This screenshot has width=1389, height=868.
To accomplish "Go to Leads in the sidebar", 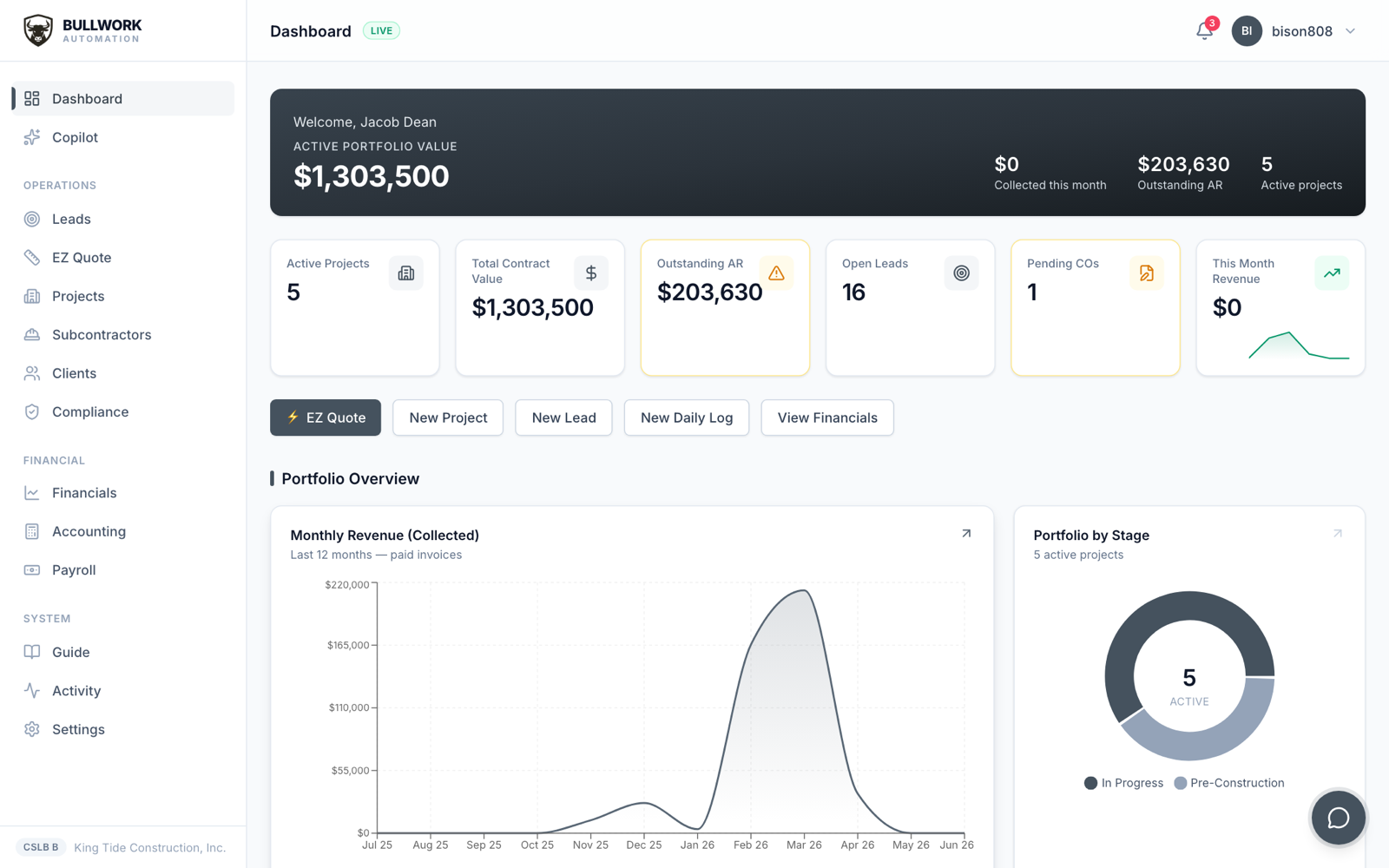I will tap(123, 219).
